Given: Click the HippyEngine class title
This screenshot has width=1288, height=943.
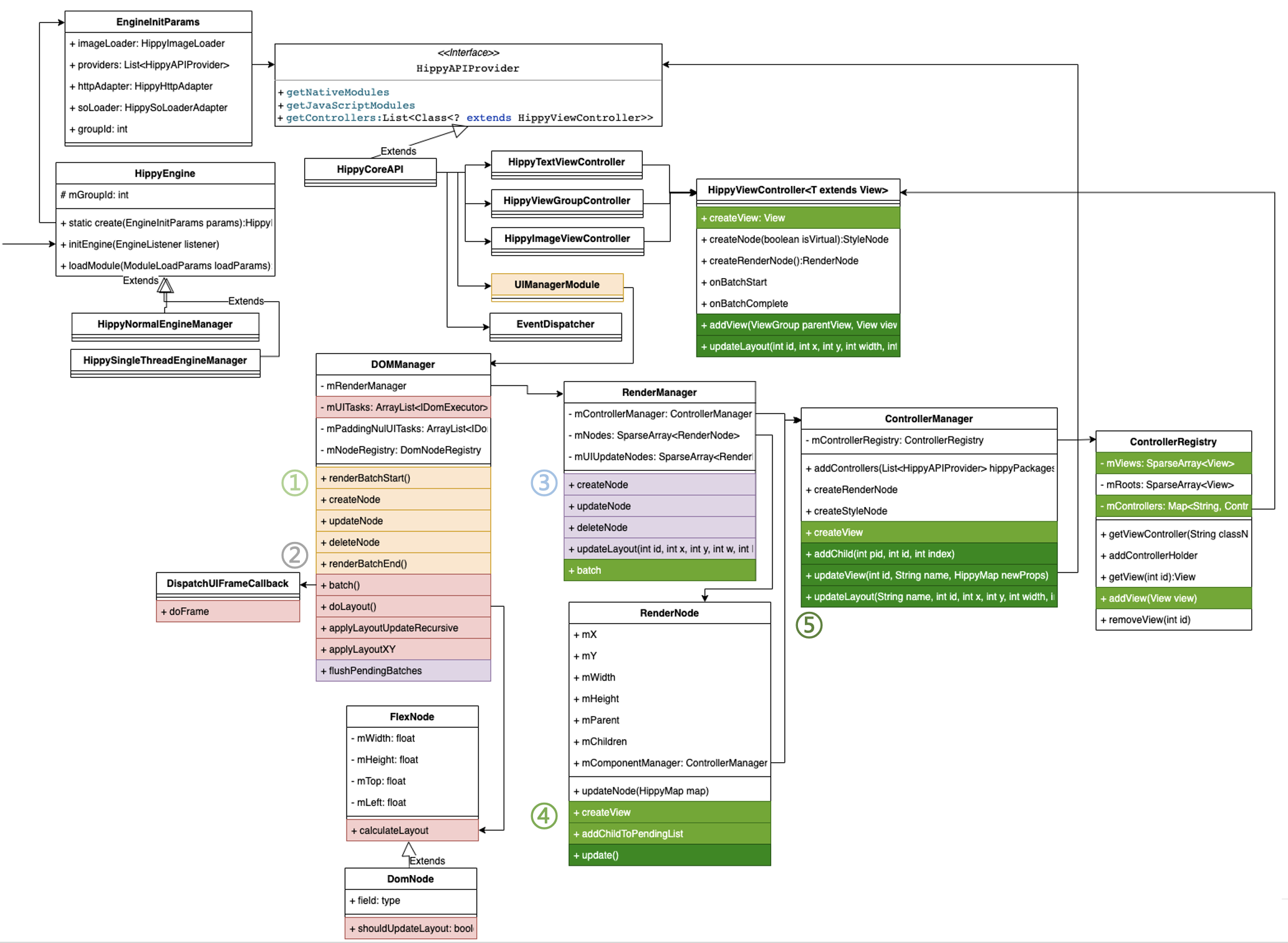Looking at the screenshot, I should click(x=165, y=173).
